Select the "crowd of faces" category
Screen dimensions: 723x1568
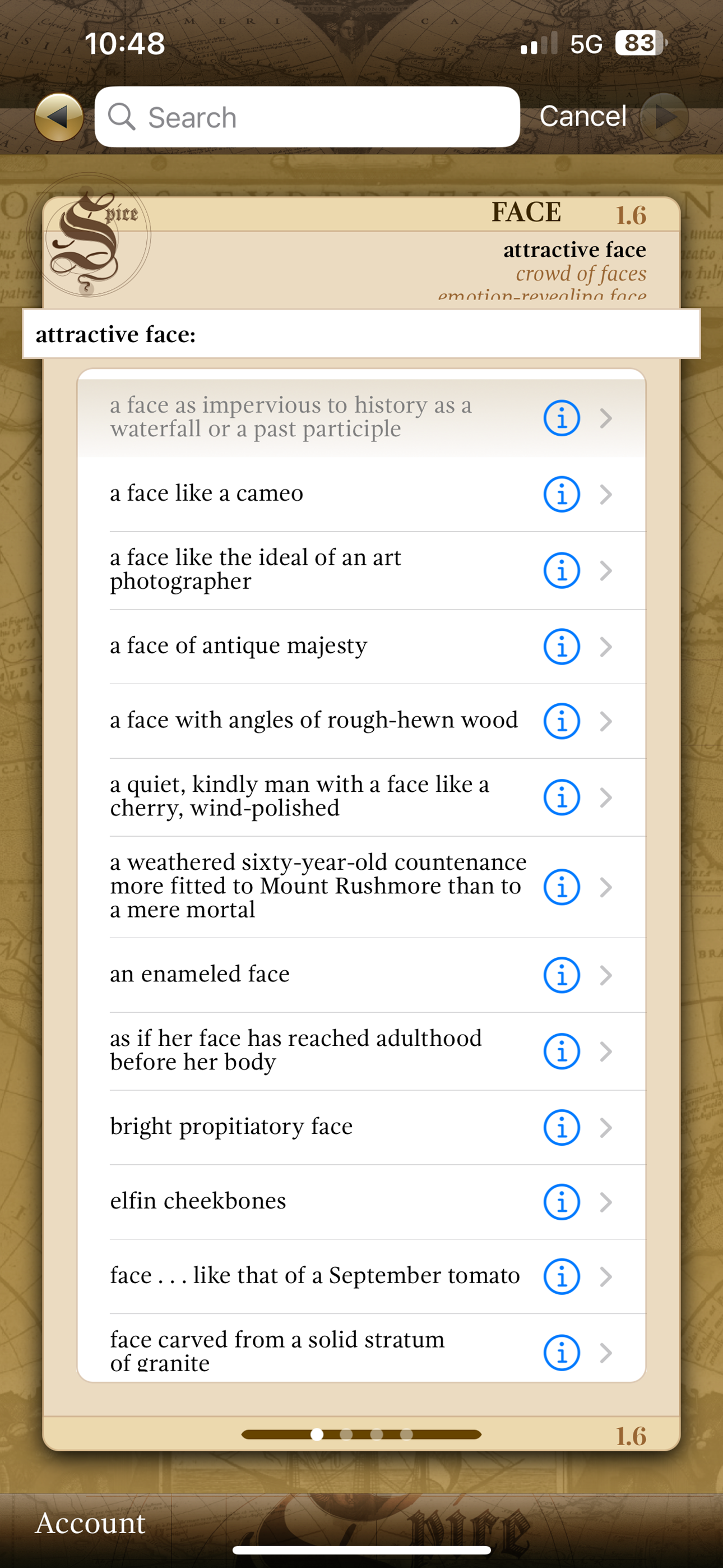[581, 274]
